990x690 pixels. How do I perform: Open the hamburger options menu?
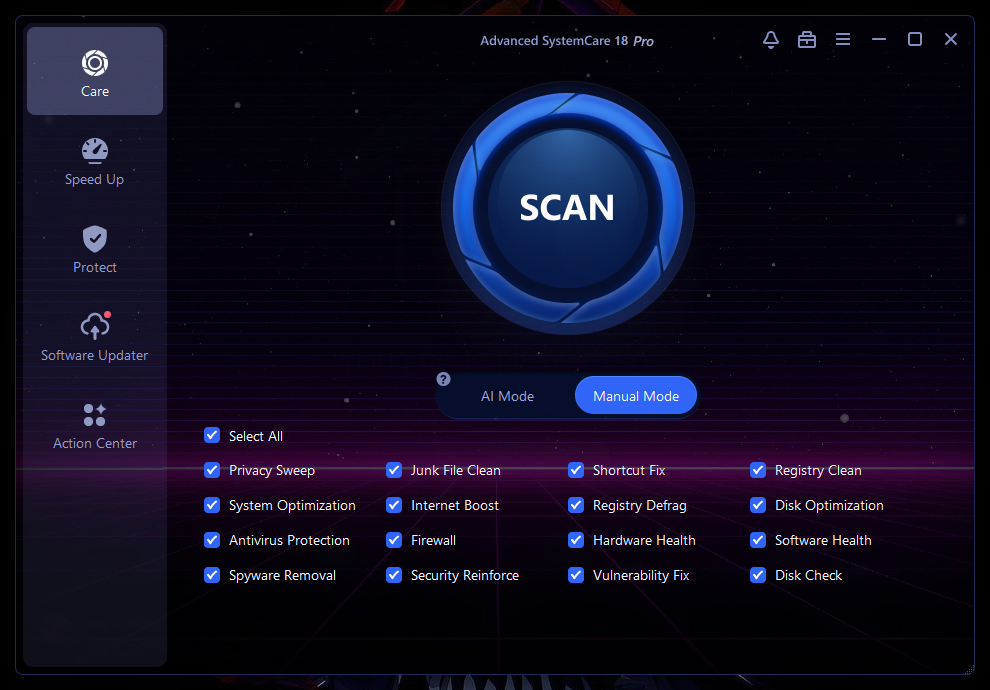pyautogui.click(x=843, y=40)
